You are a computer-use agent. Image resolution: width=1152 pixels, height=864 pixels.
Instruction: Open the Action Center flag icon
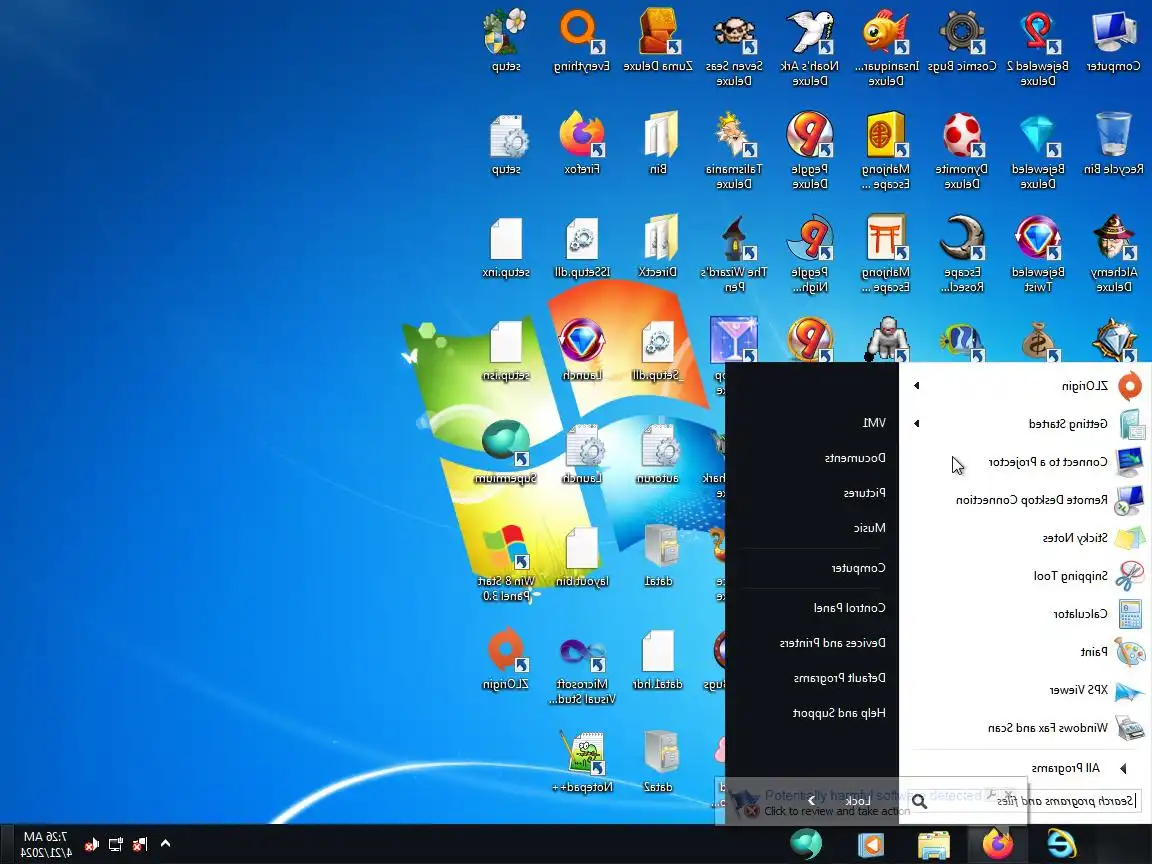[140, 844]
